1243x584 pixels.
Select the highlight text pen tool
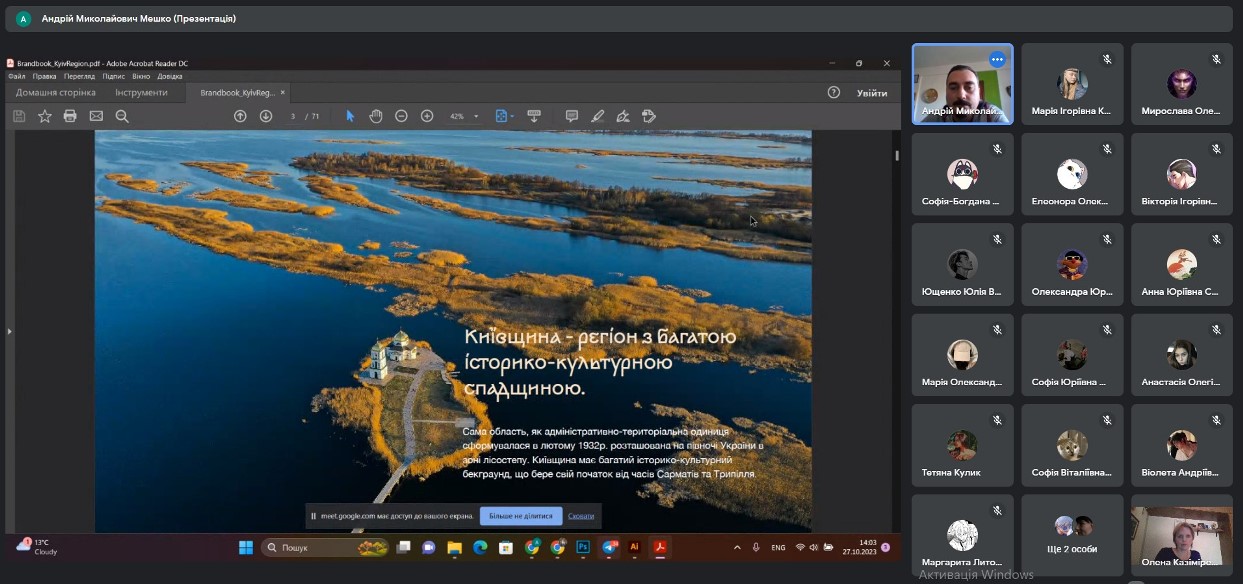(598, 116)
